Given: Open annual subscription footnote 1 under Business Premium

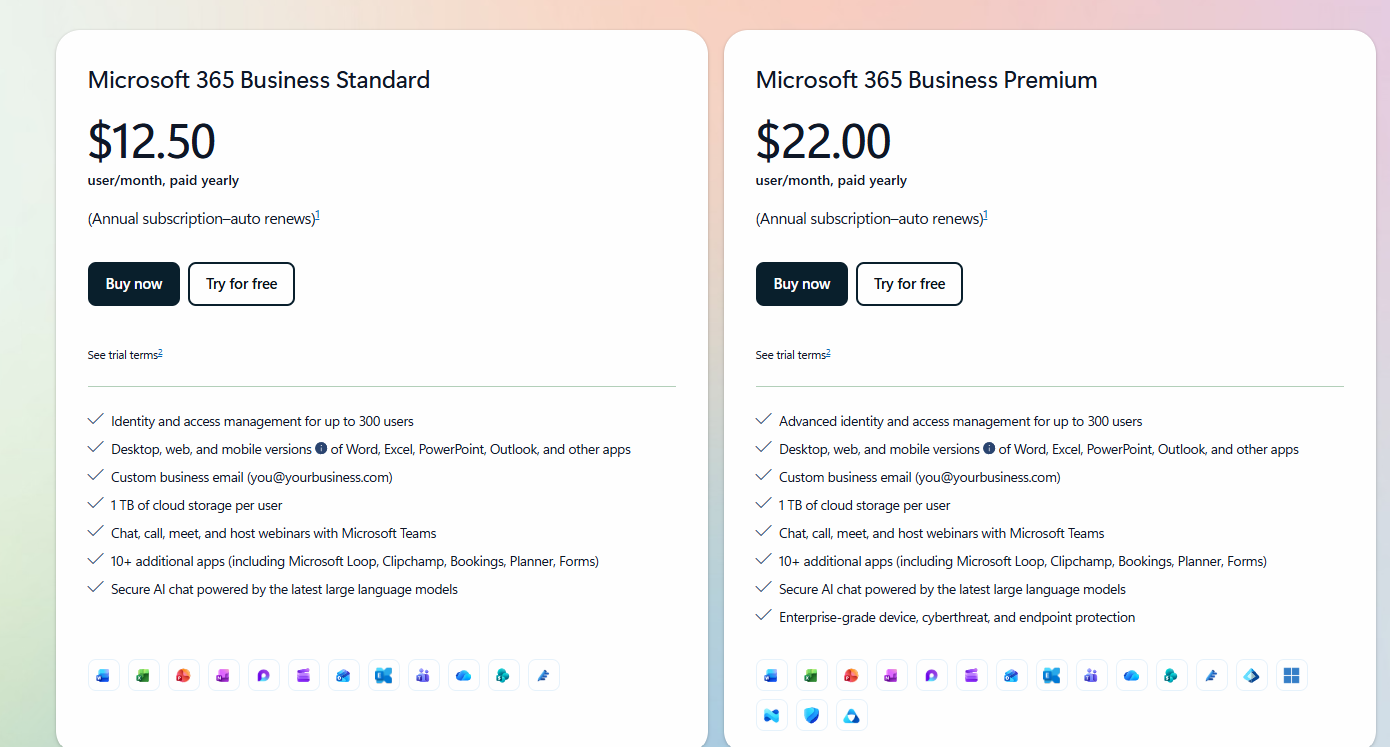Looking at the screenshot, I should pyautogui.click(x=986, y=215).
